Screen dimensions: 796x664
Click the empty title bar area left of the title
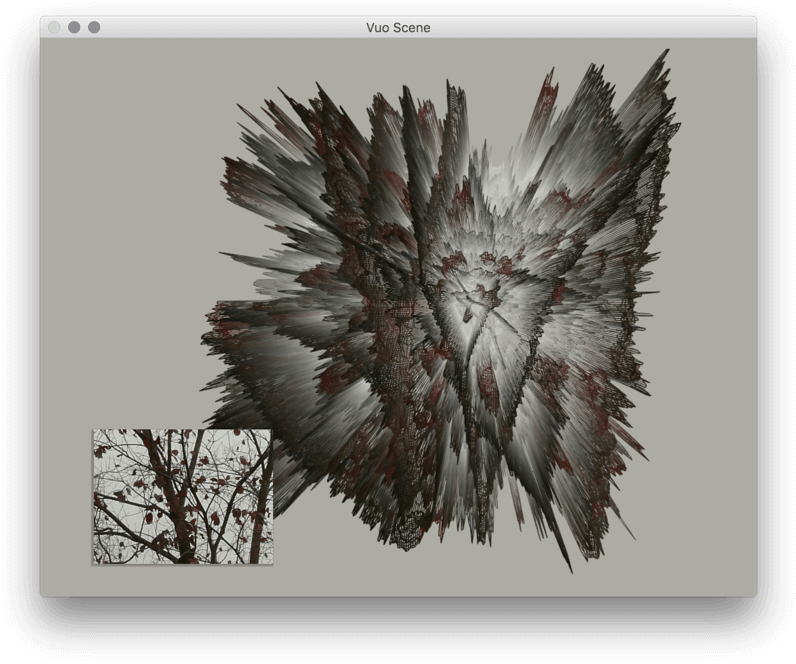click(230, 27)
